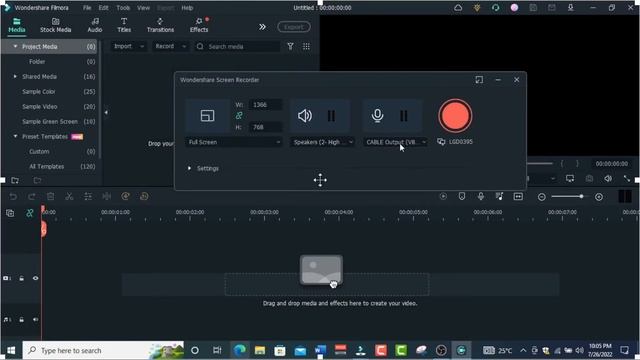
Task: Select Sample Green Screen item
Action: [x=50, y=122]
